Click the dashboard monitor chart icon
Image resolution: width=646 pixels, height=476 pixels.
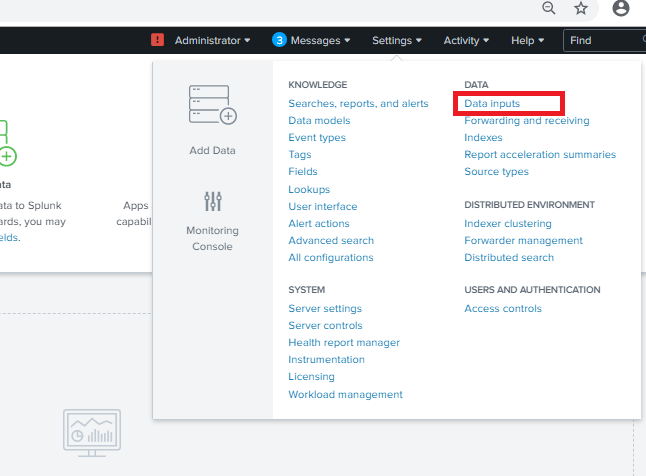tap(92, 433)
